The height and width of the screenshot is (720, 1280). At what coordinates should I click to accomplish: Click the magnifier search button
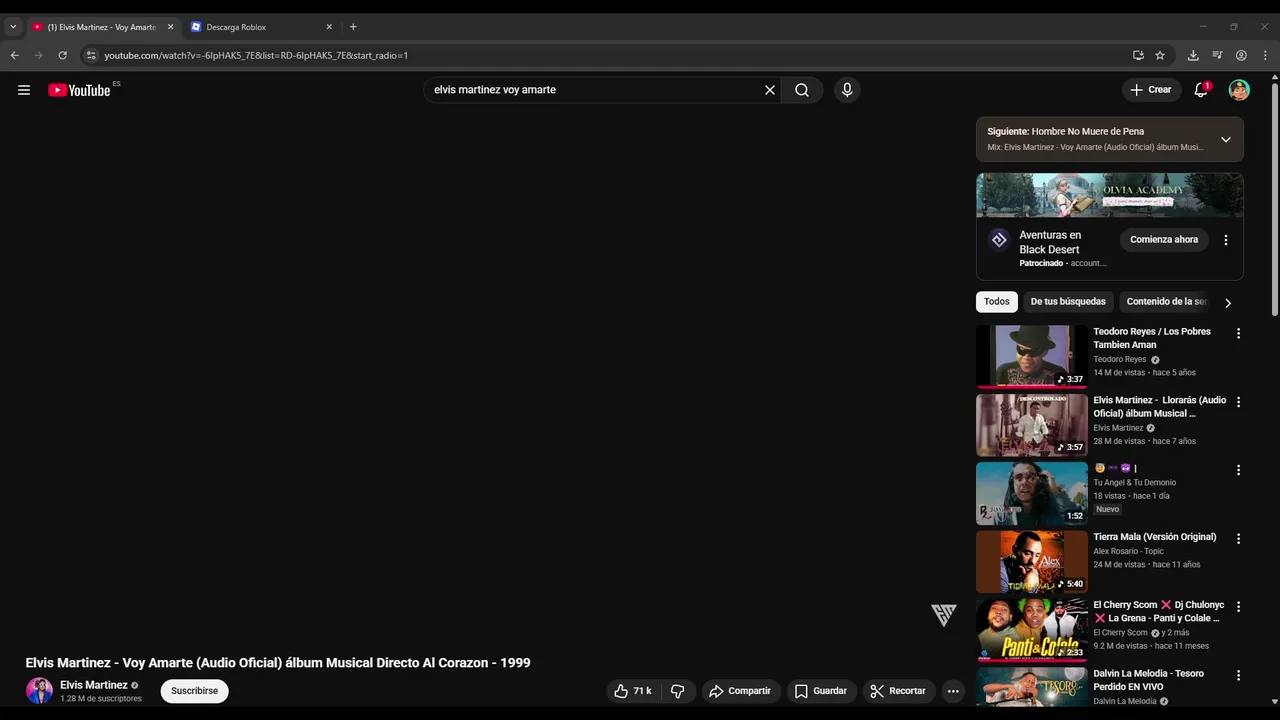[802, 90]
